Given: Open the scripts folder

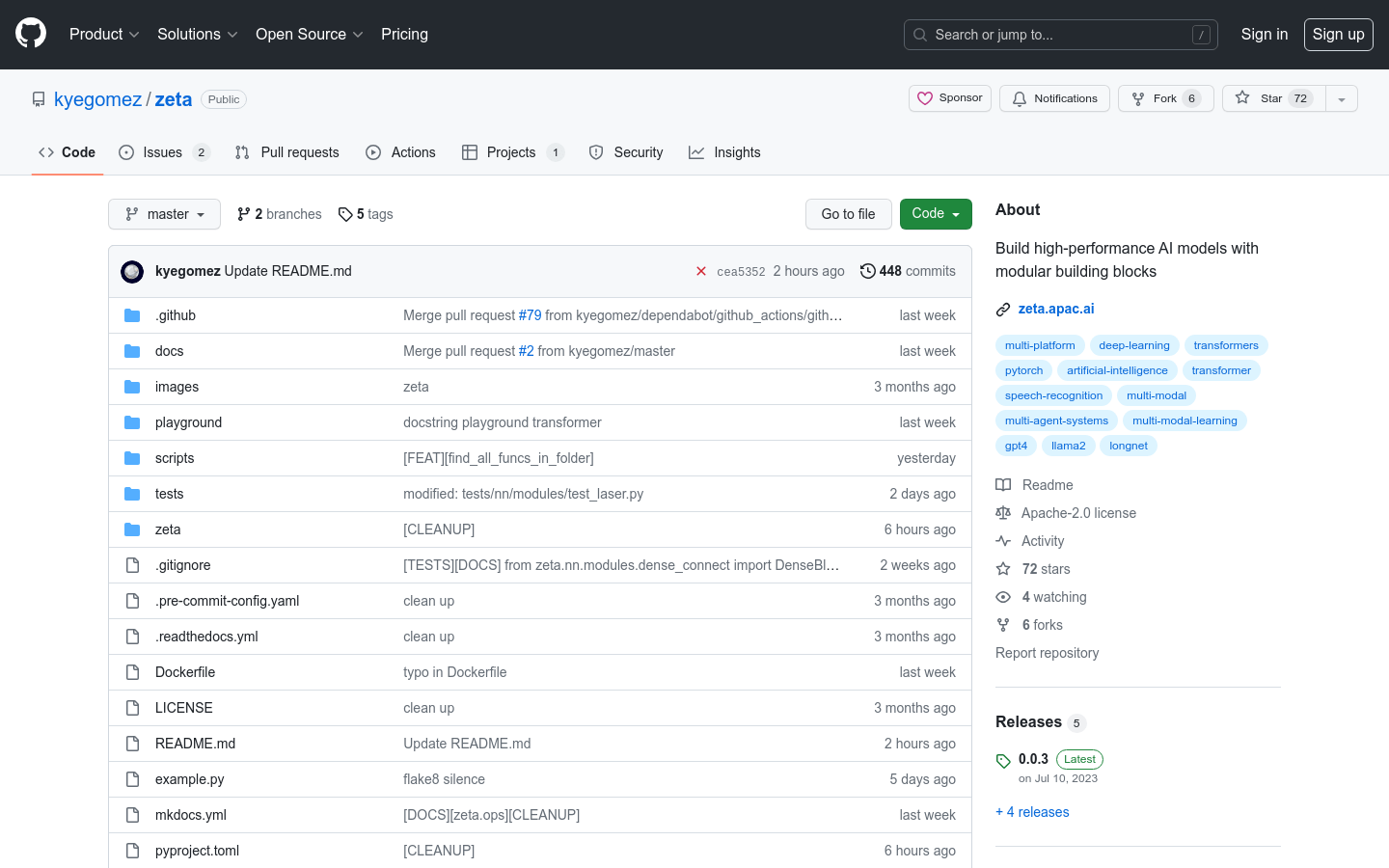Looking at the screenshot, I should tap(175, 458).
